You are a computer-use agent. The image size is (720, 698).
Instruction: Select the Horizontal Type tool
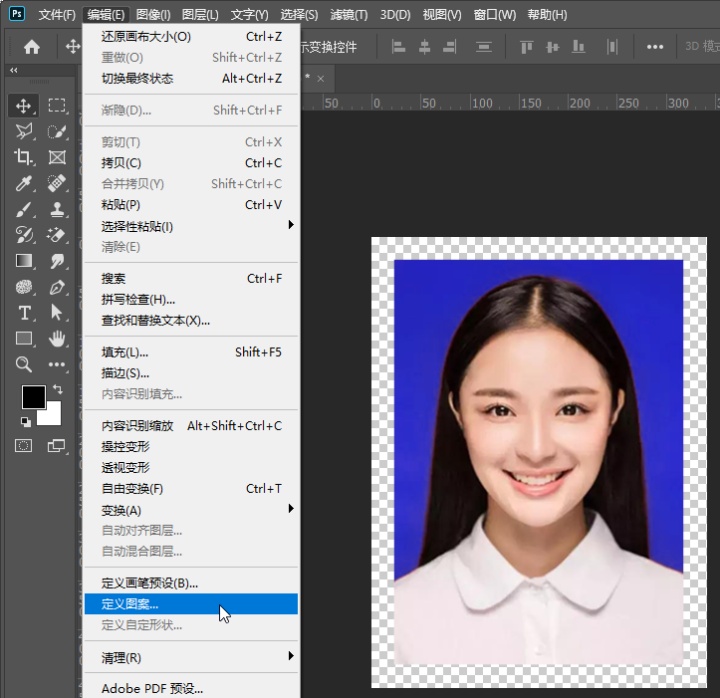pos(23,313)
